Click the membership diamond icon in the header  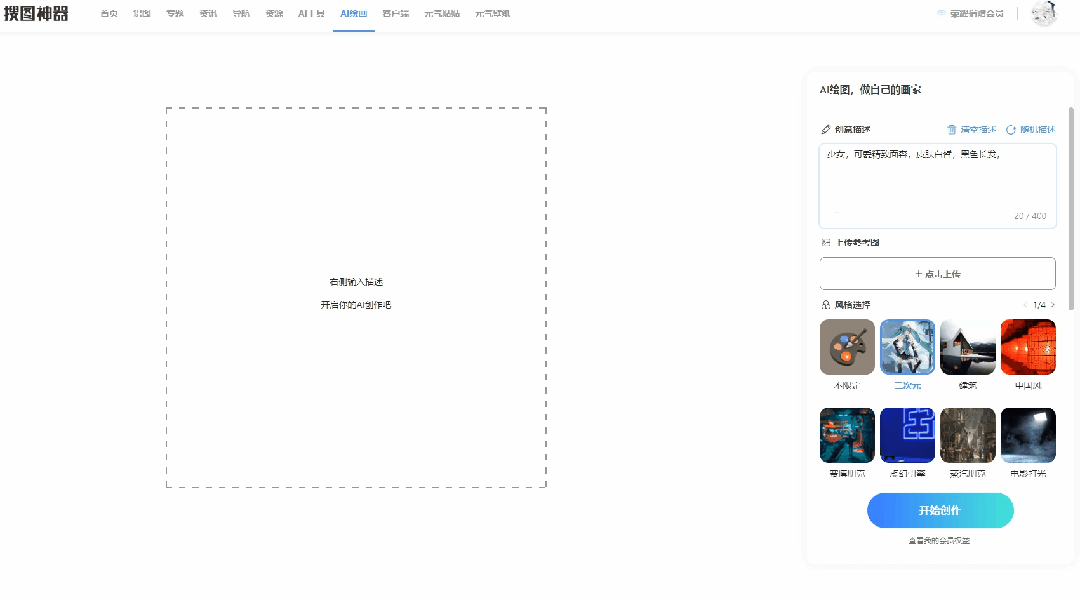coord(941,13)
